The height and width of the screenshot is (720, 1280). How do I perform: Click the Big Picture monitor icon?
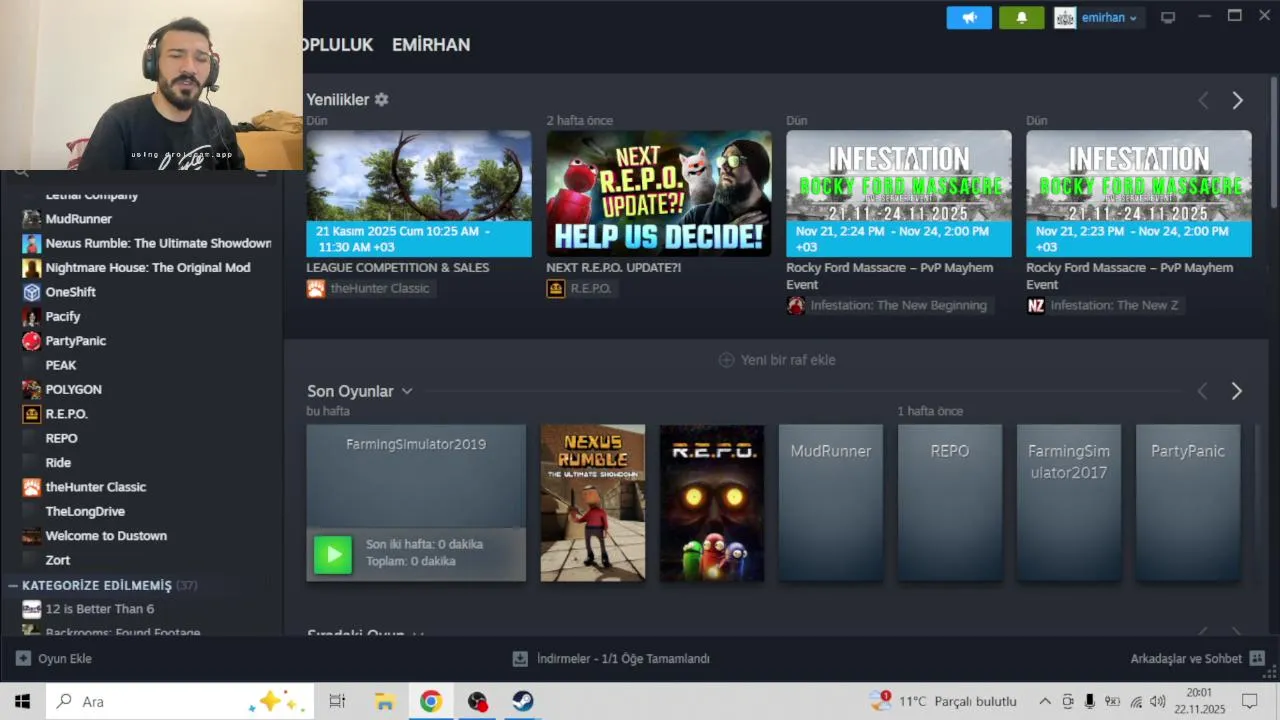click(1167, 18)
